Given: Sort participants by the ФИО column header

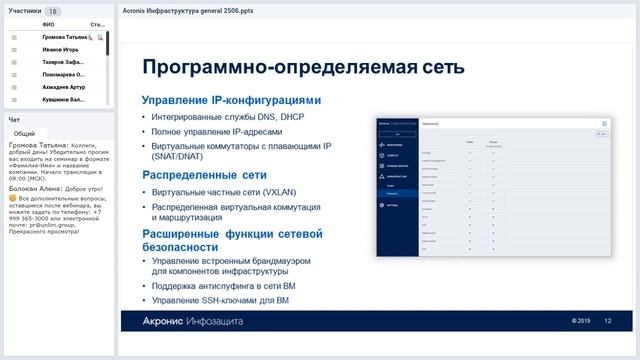Looking at the screenshot, I should click(x=48, y=24).
